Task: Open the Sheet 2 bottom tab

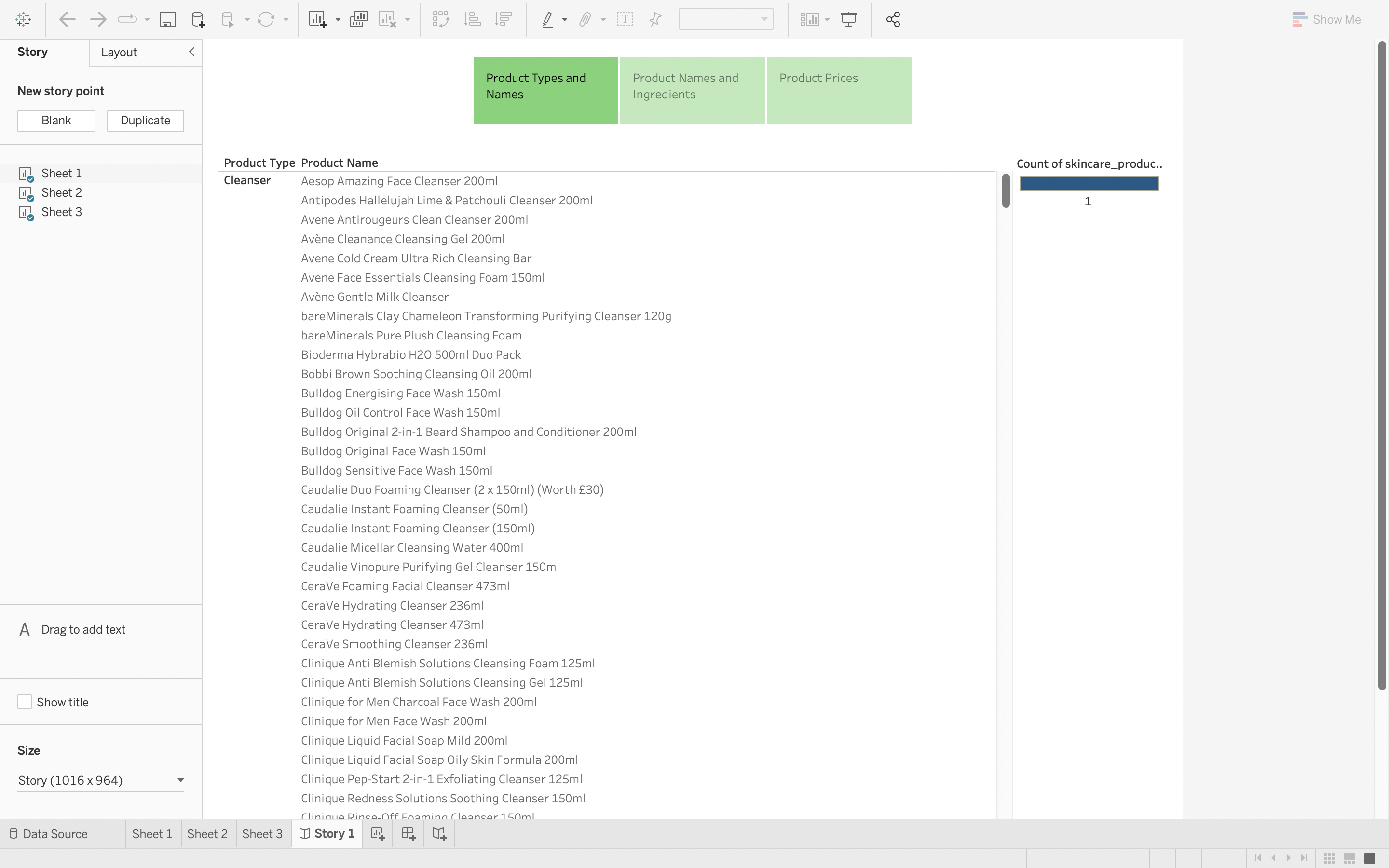Action: click(207, 834)
